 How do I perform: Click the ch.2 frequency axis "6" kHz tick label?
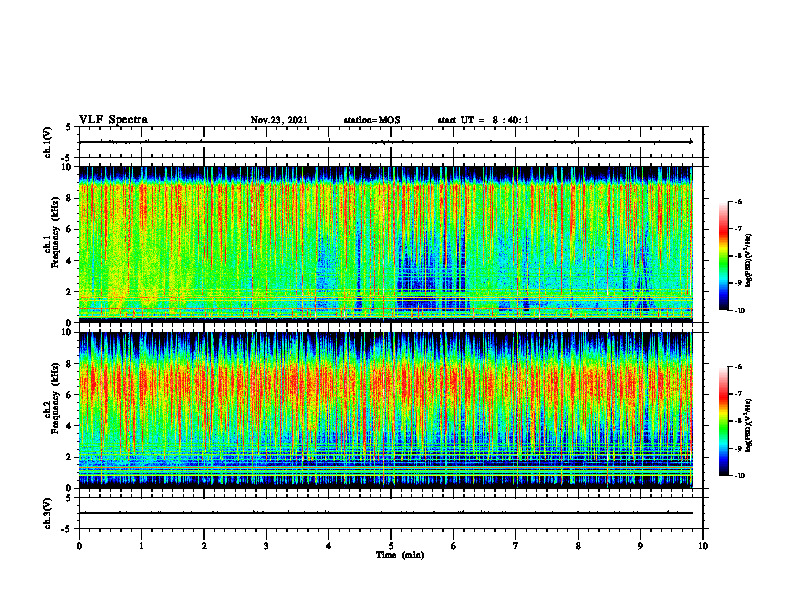(69, 395)
